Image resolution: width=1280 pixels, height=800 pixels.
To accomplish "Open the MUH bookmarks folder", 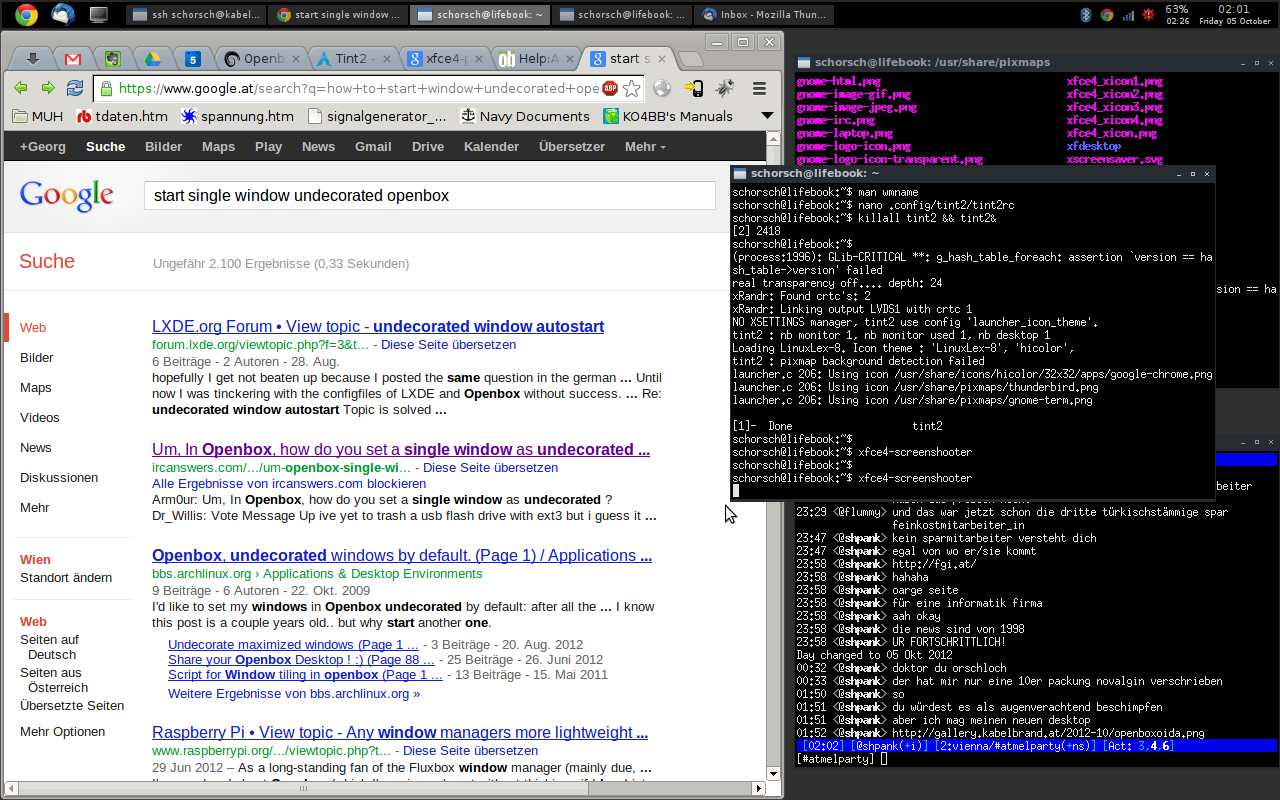I will pyautogui.click(x=37, y=116).
